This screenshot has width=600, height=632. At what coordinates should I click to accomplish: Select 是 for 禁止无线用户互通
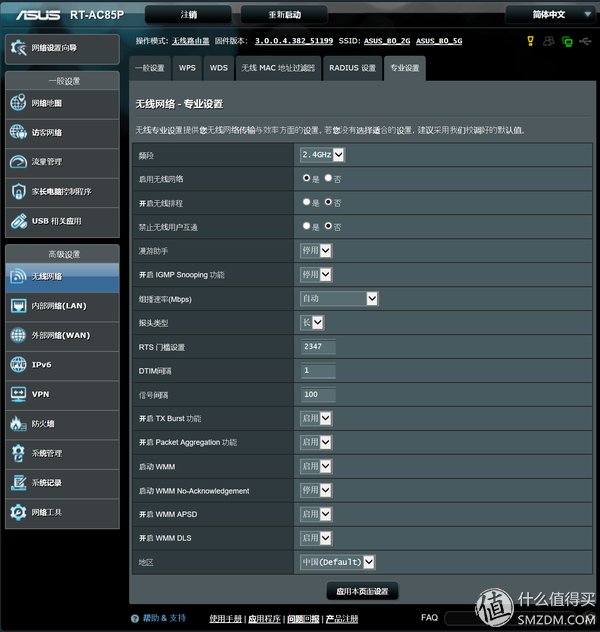[307, 226]
